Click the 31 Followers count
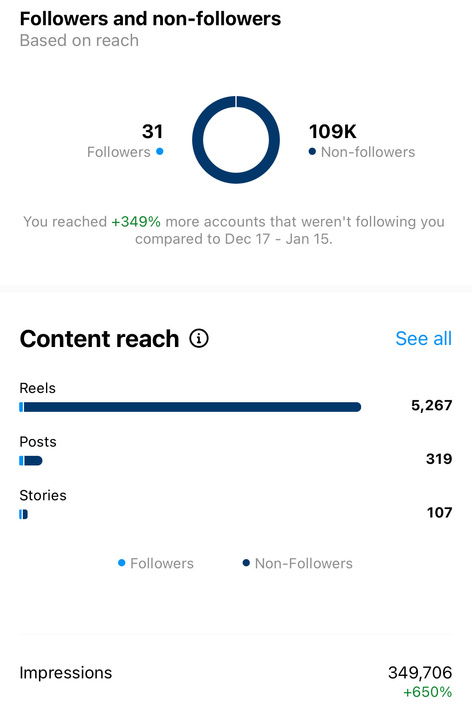 [x=152, y=131]
